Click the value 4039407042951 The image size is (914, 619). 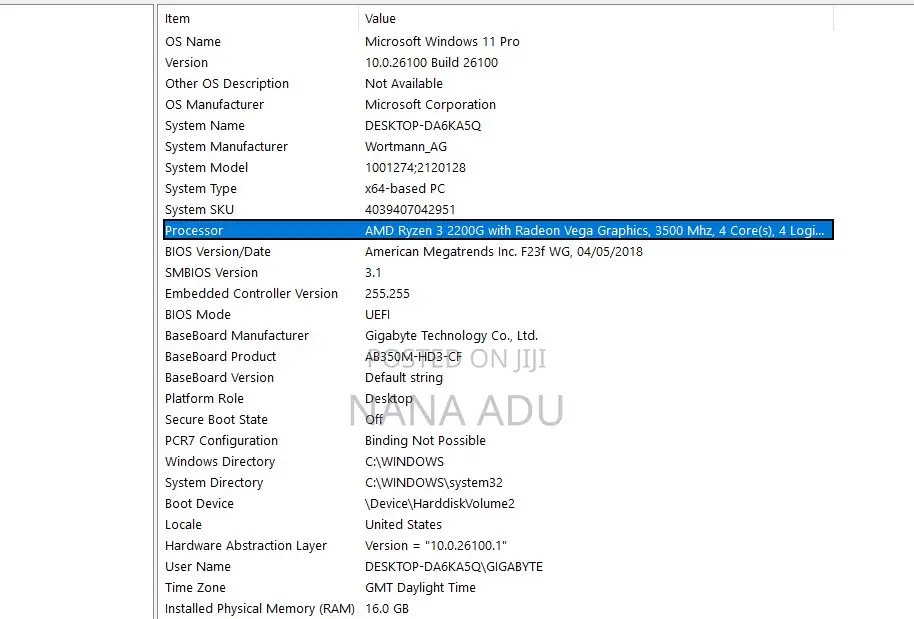click(x=410, y=210)
